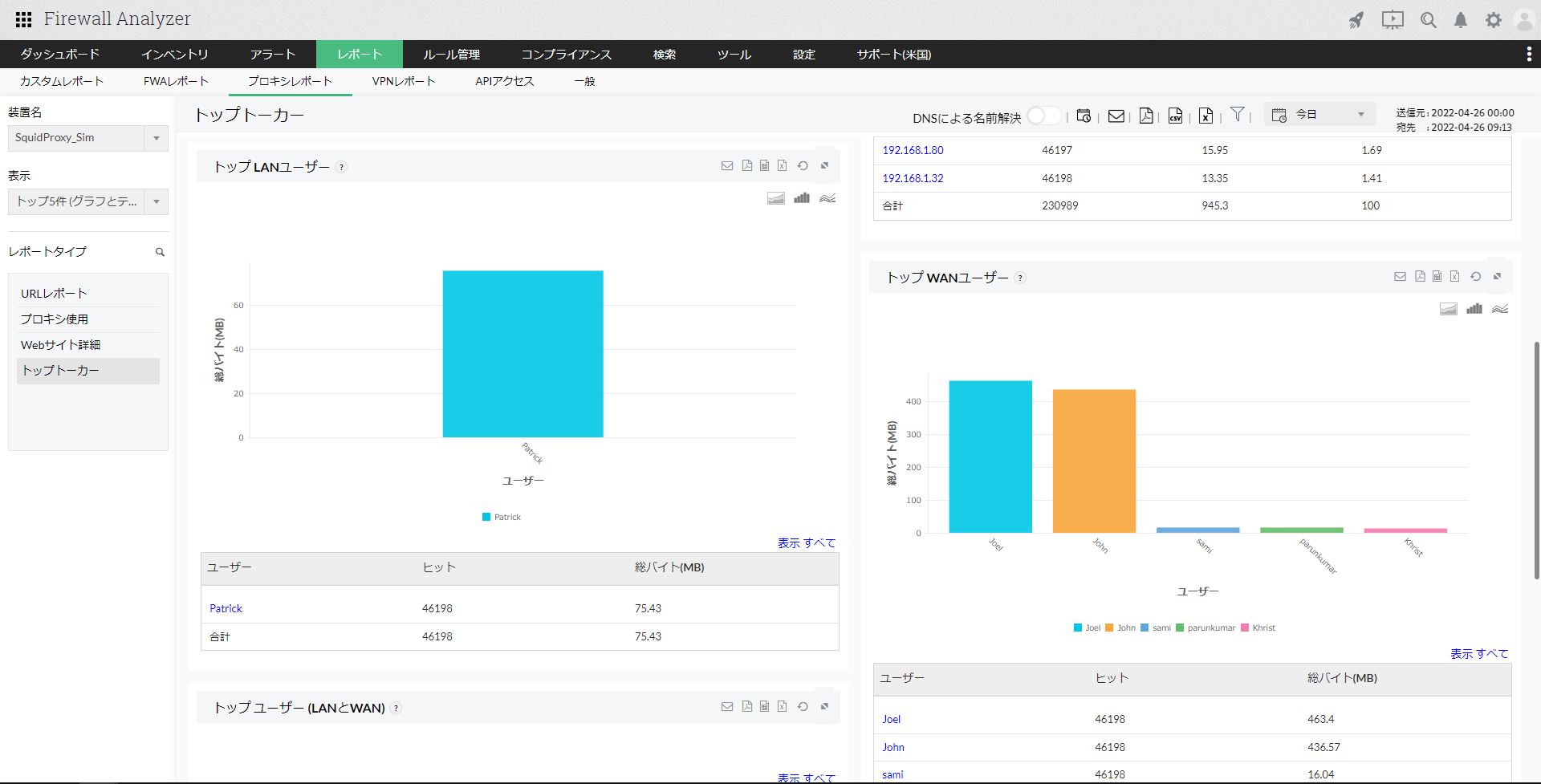This screenshot has height=784, width=1541.
Task: Click the orange John bar in the WAN chart
Action: (1094, 461)
